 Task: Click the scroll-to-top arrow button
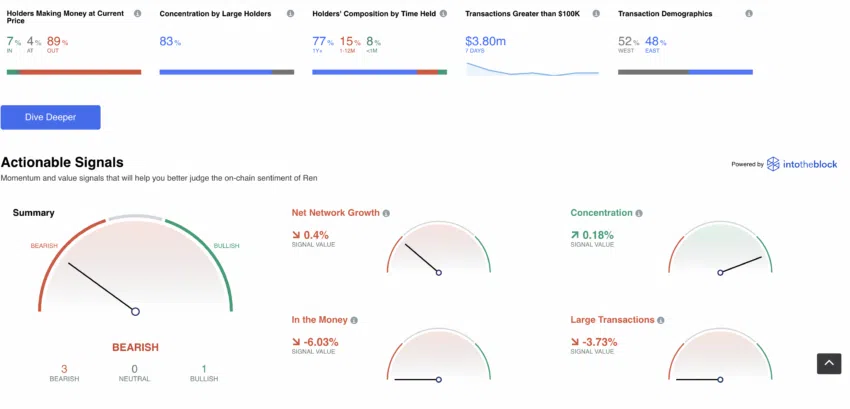coord(829,364)
